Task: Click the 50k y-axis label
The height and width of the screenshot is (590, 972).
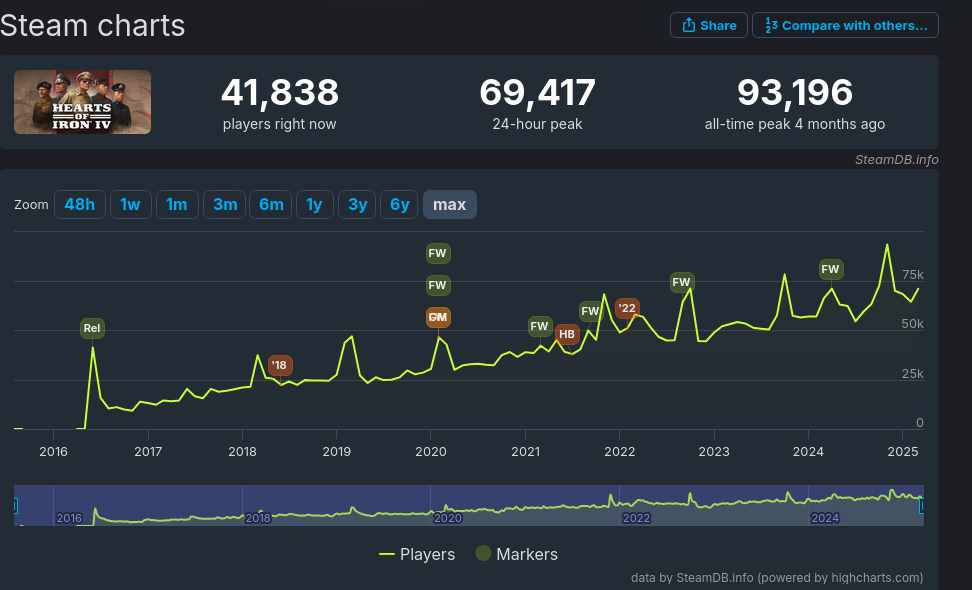Action: [912, 324]
